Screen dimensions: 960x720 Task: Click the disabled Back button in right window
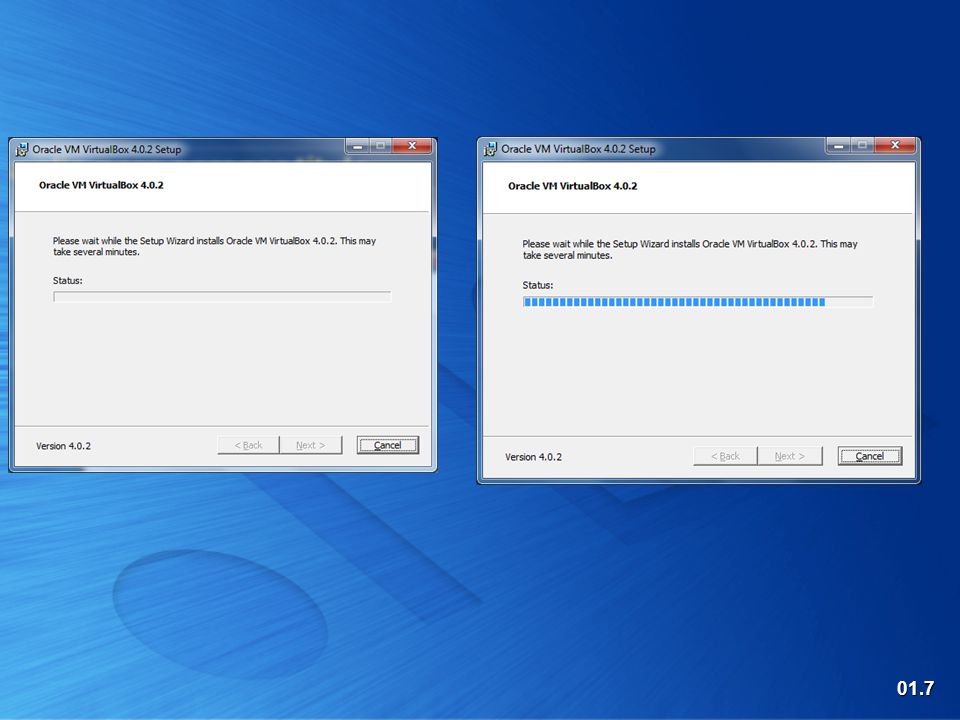click(x=726, y=456)
